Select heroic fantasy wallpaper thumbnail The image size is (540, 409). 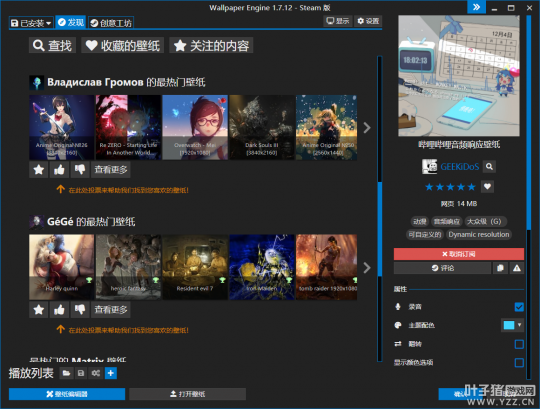(x=128, y=267)
